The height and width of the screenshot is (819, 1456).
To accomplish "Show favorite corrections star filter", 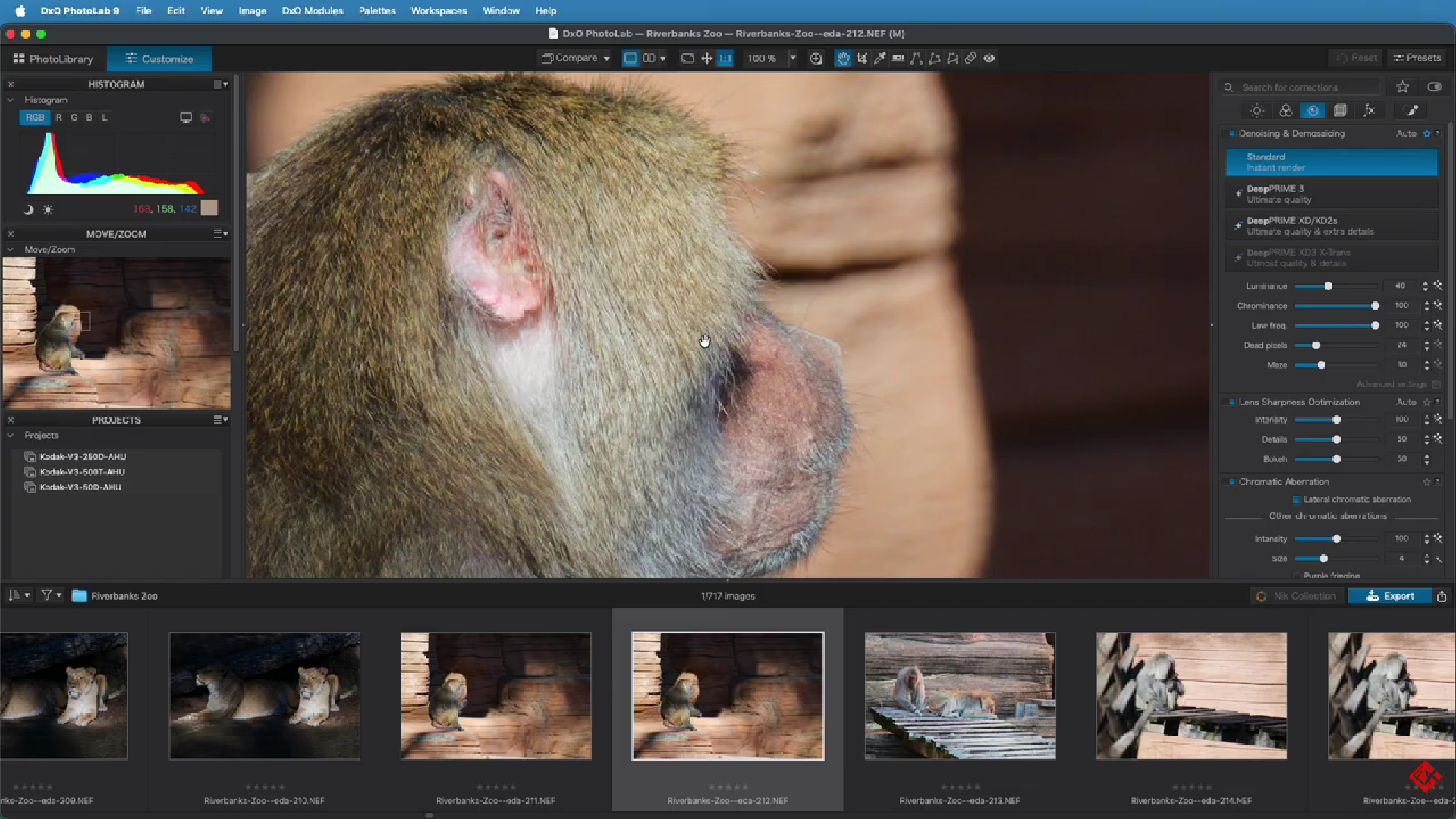I will 1403,87.
